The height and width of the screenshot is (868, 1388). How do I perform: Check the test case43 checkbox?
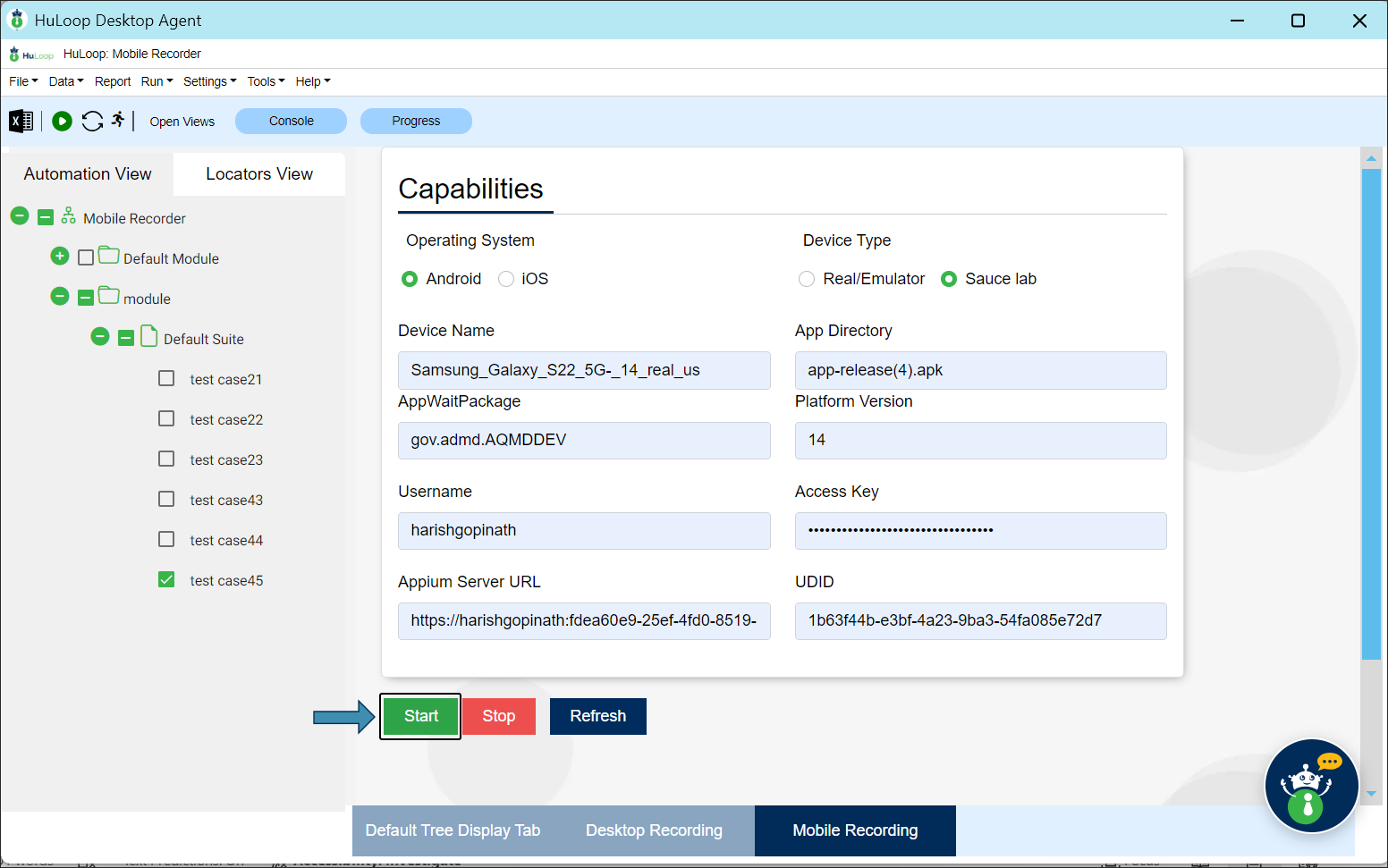[166, 499]
